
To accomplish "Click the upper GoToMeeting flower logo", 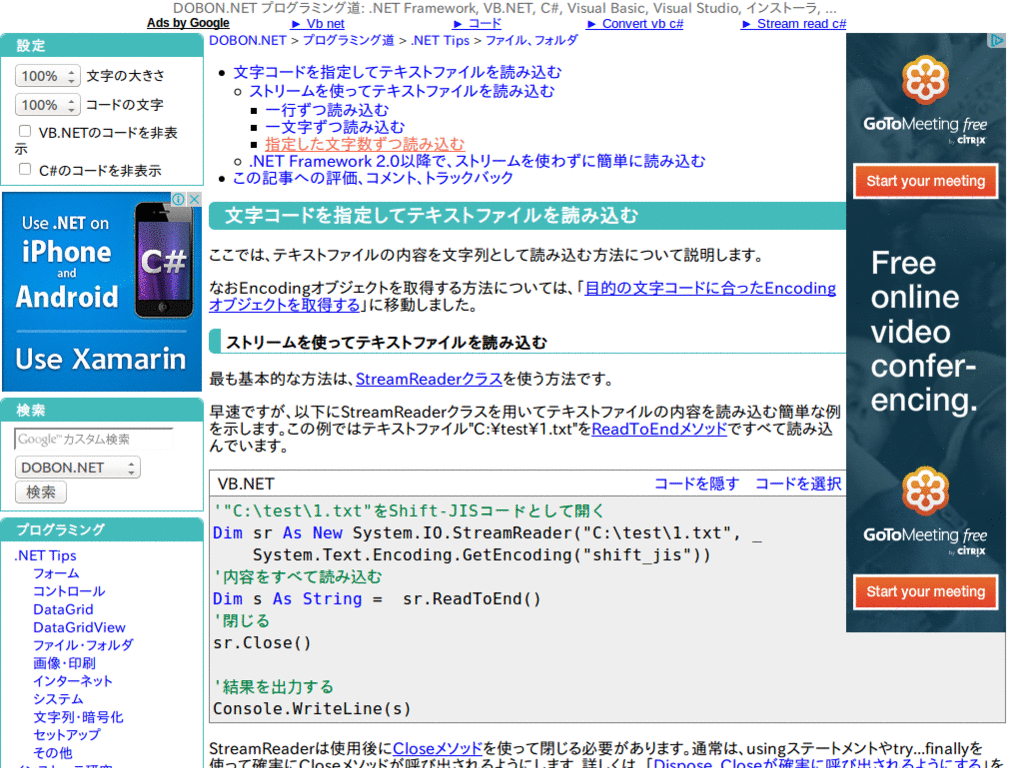I will (925, 80).
